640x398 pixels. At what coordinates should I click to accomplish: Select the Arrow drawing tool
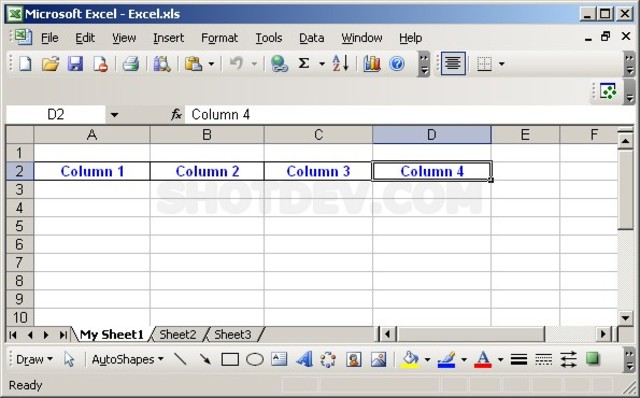point(205,359)
